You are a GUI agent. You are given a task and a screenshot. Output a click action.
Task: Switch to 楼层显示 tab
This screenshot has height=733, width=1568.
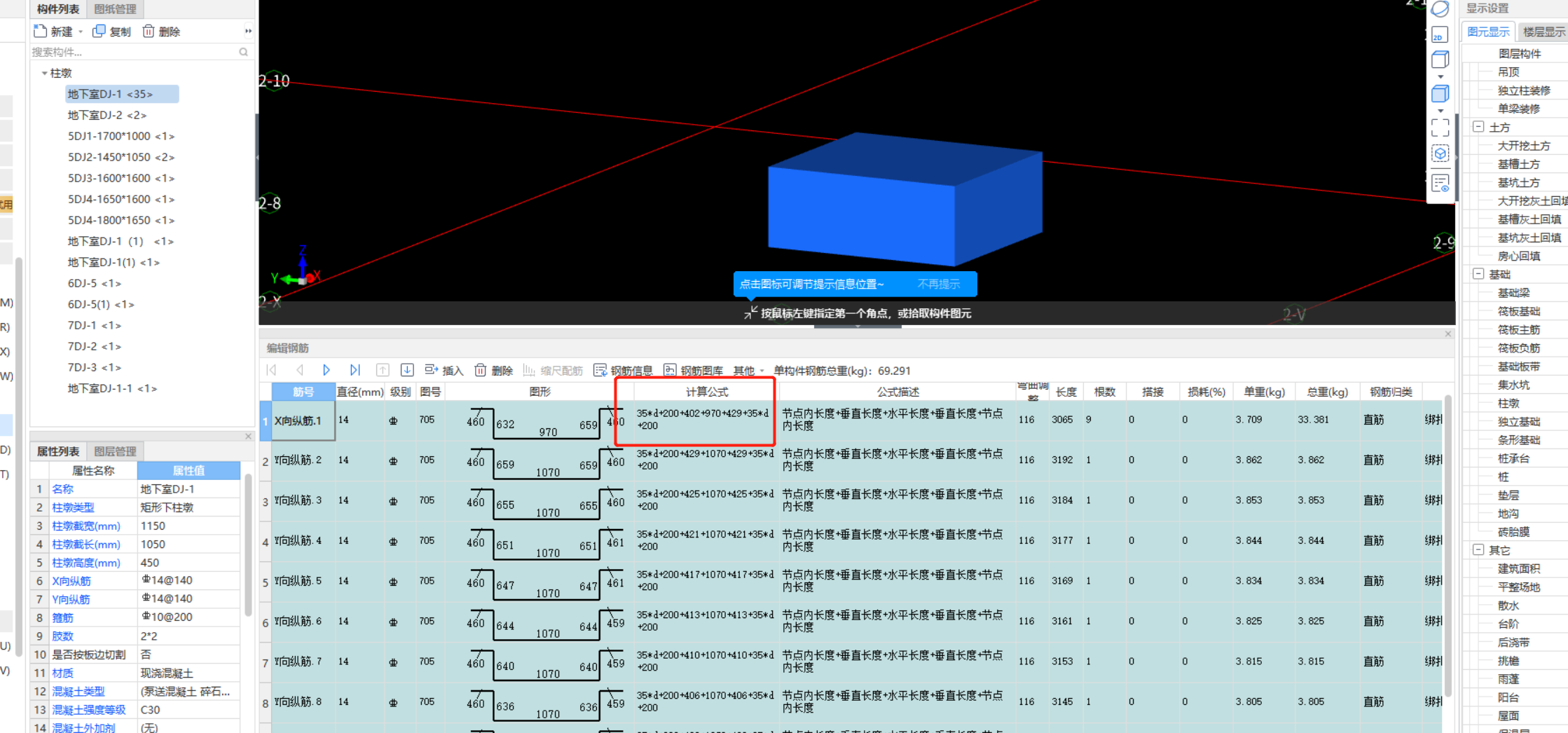1543,32
